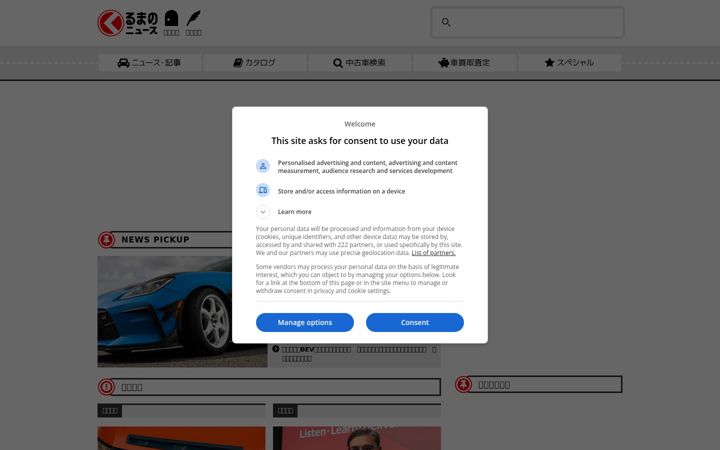Click the NEWS PICKUP heading
The width and height of the screenshot is (720, 450).
(155, 240)
